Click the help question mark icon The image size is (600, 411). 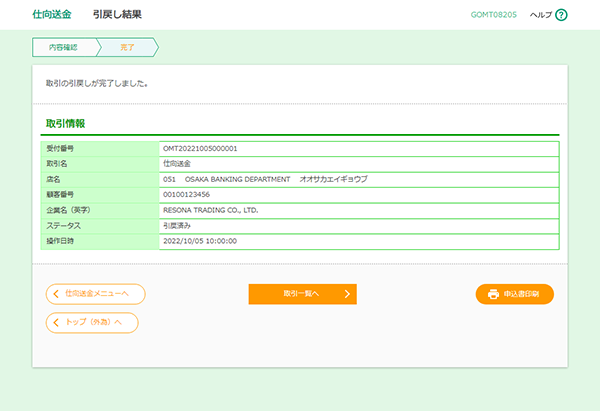point(561,15)
